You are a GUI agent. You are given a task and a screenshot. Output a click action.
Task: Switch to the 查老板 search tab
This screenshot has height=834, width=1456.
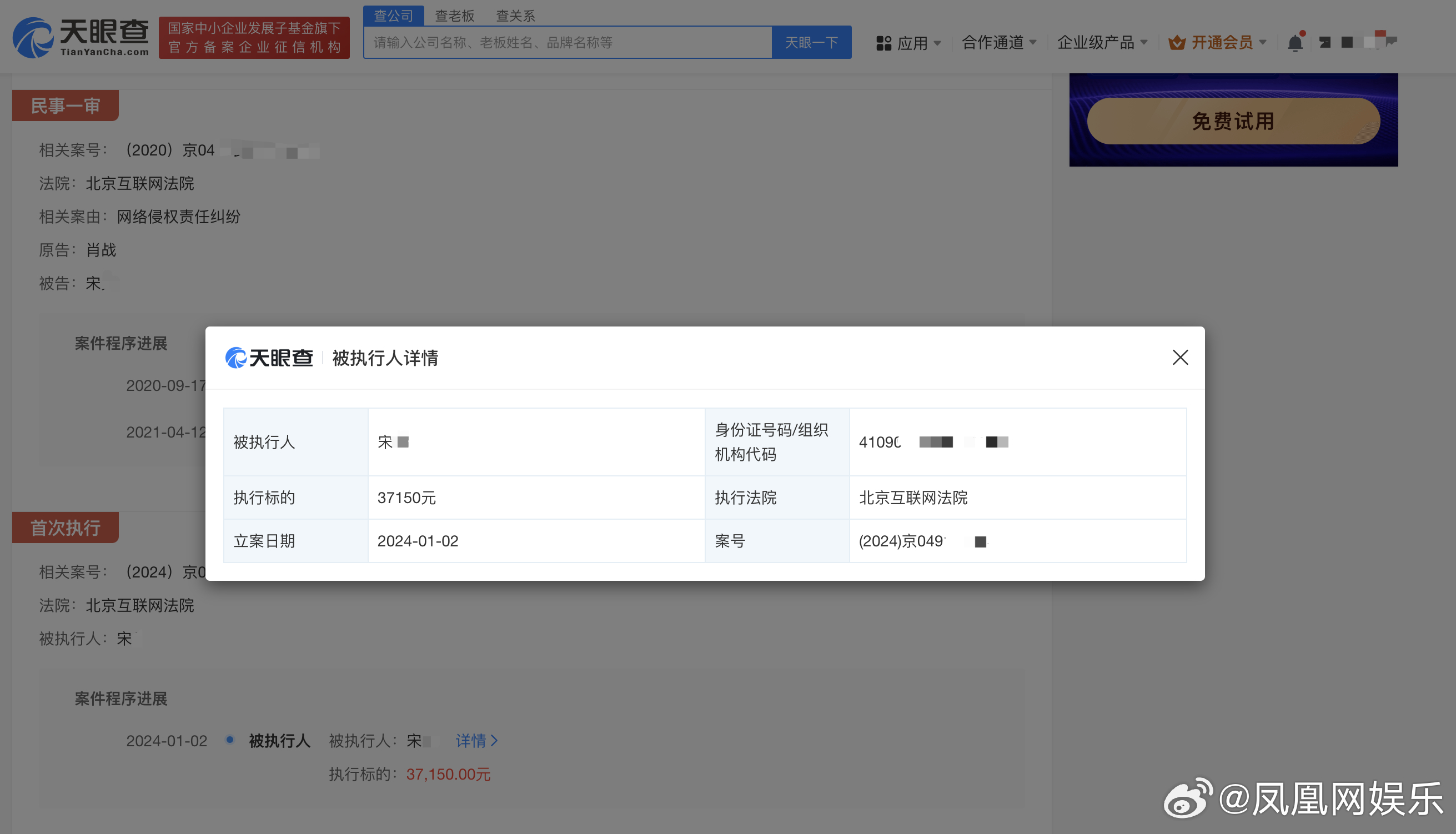coord(454,16)
